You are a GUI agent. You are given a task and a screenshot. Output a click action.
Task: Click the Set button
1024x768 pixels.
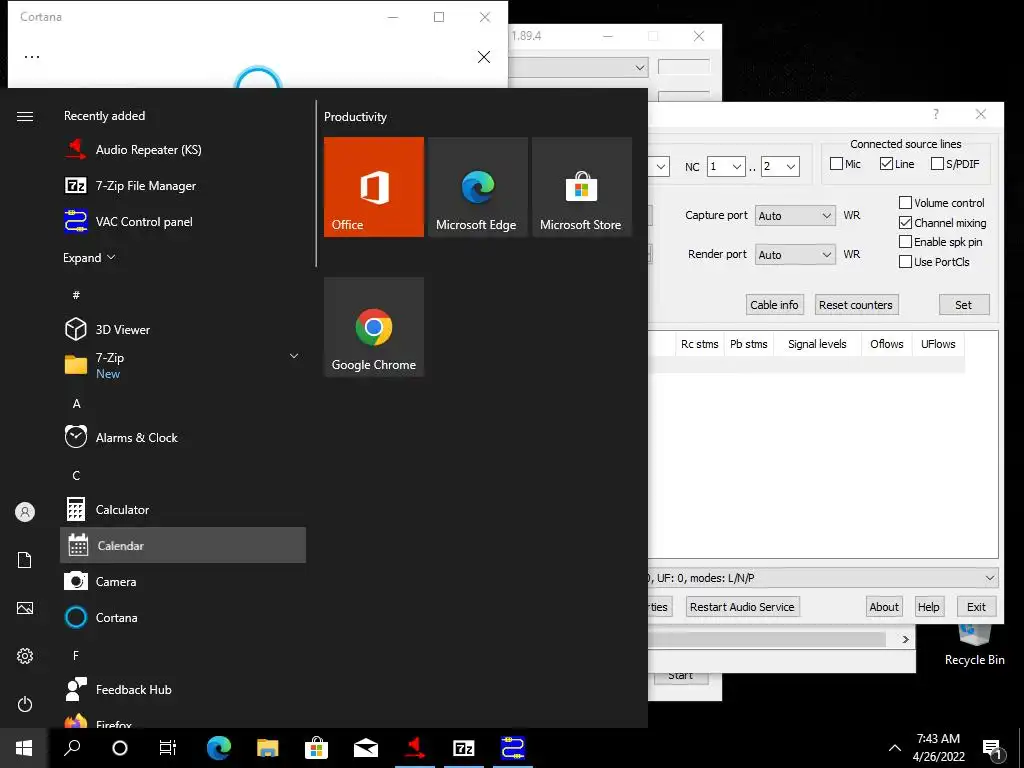(964, 305)
